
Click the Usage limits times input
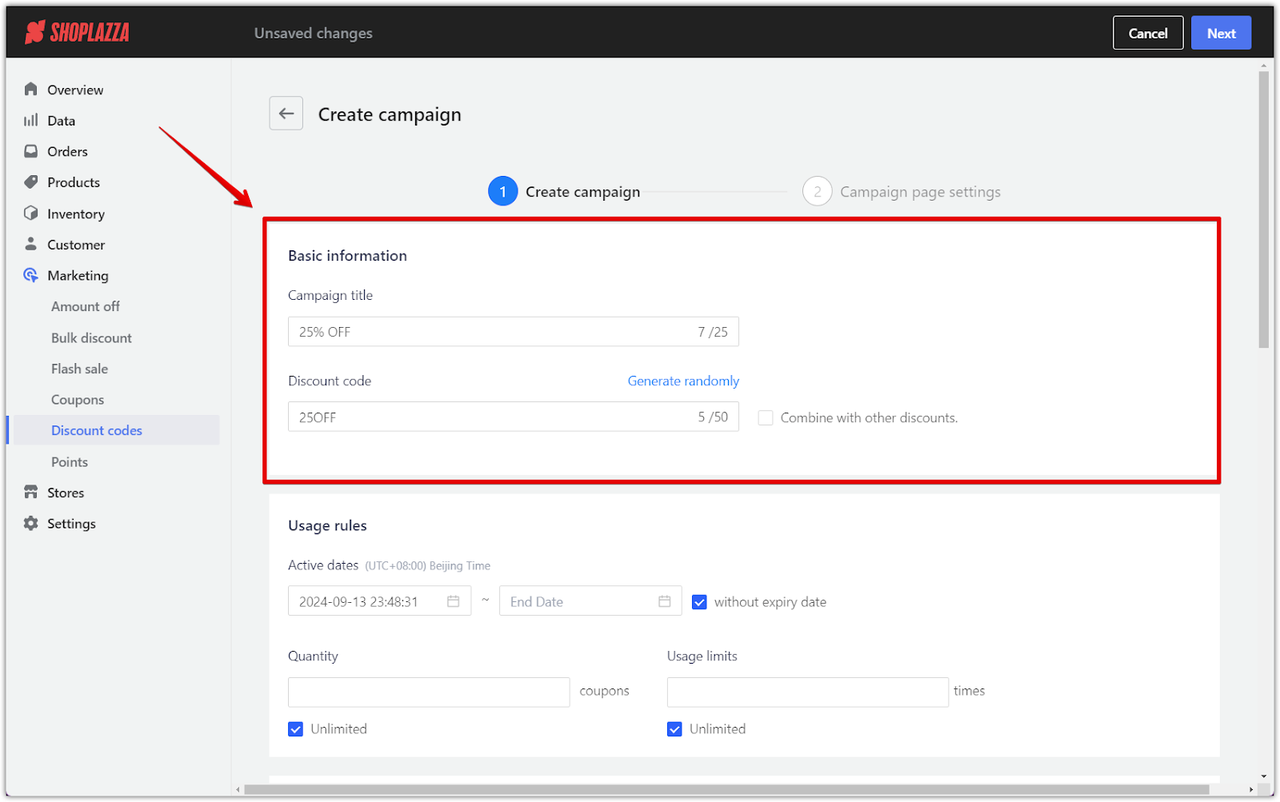(x=807, y=692)
